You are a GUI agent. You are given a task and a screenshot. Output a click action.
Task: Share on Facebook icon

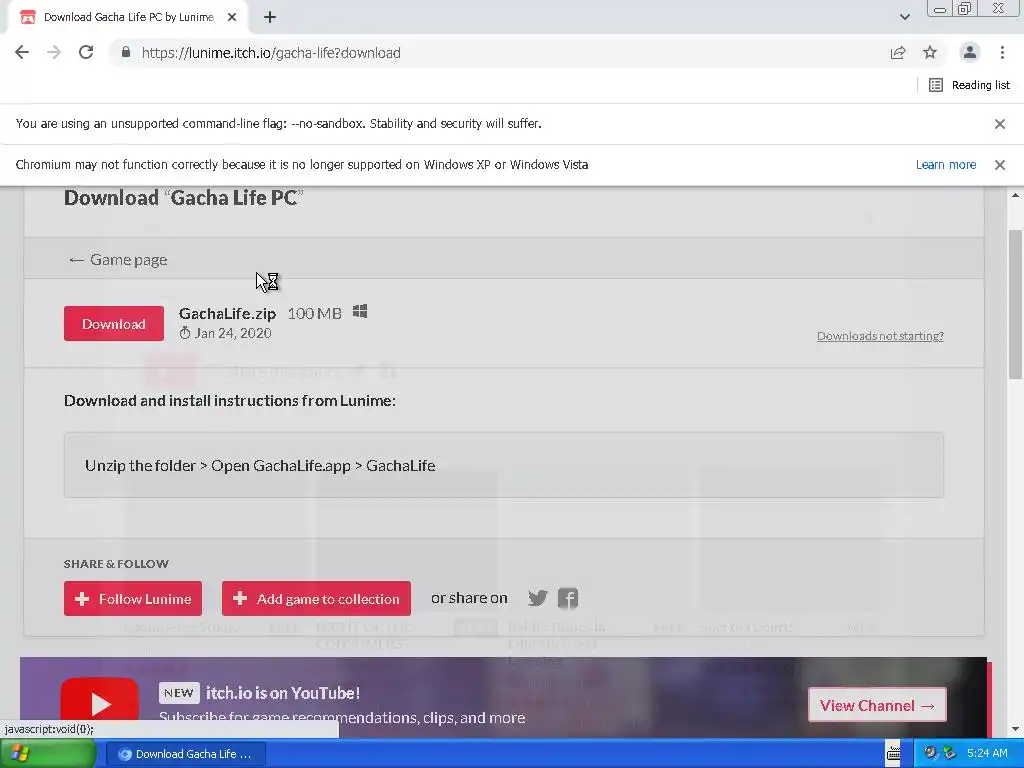coord(568,598)
